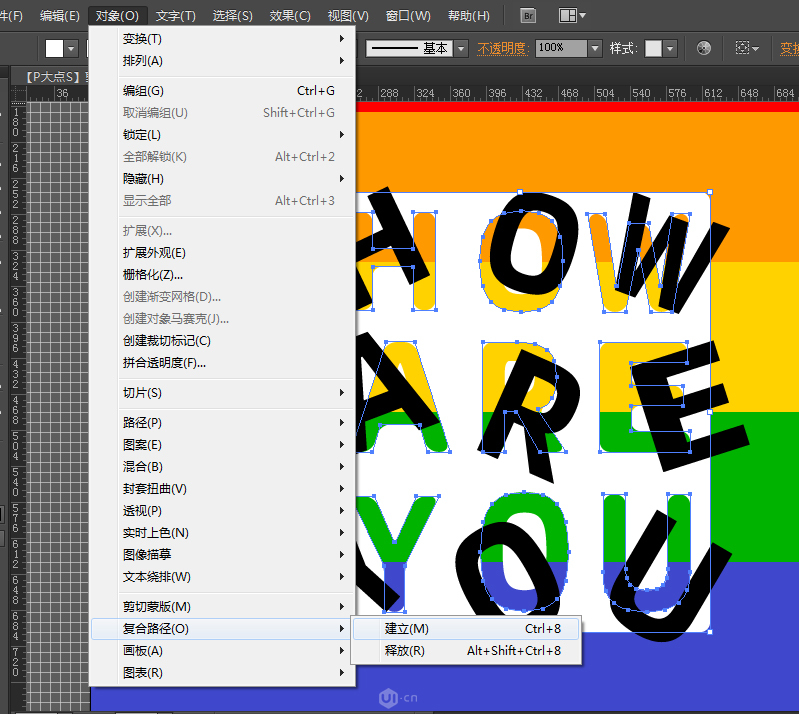Viewport: 799px width, 714px height.
Task: Switch to the [P大点S] document tab
Action: coord(50,76)
